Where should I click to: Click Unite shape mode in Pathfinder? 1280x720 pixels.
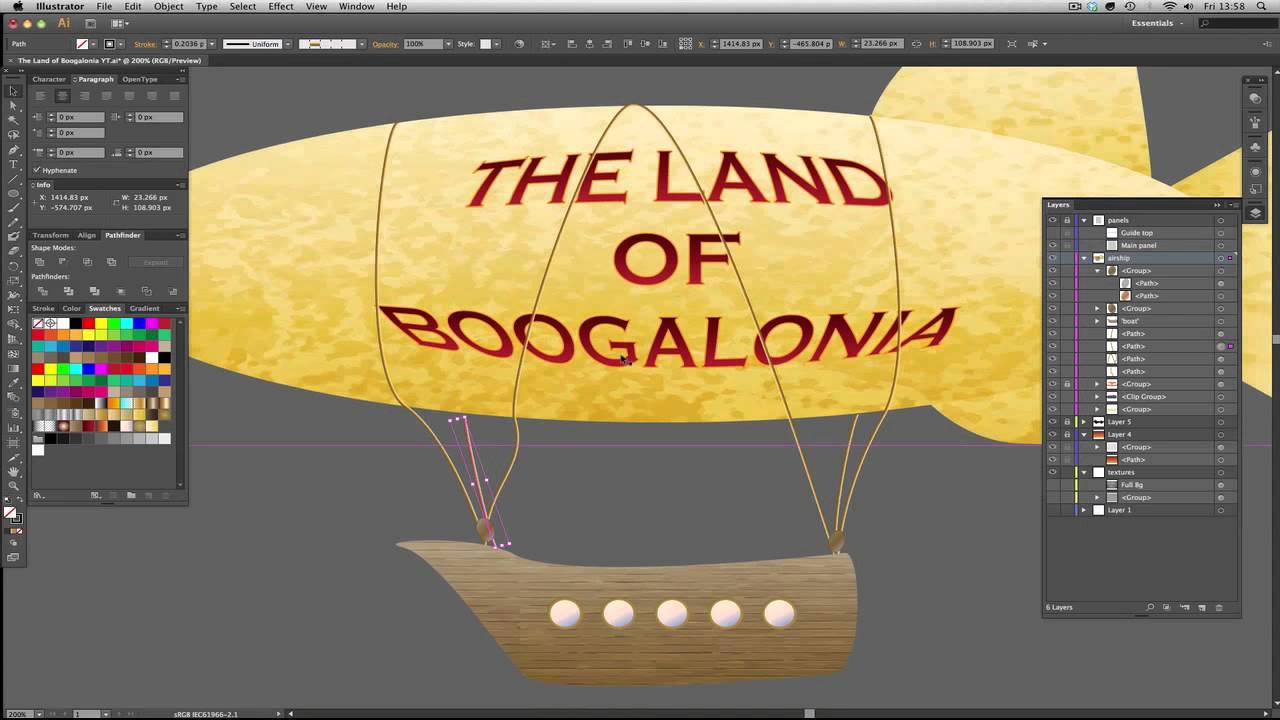[40, 262]
